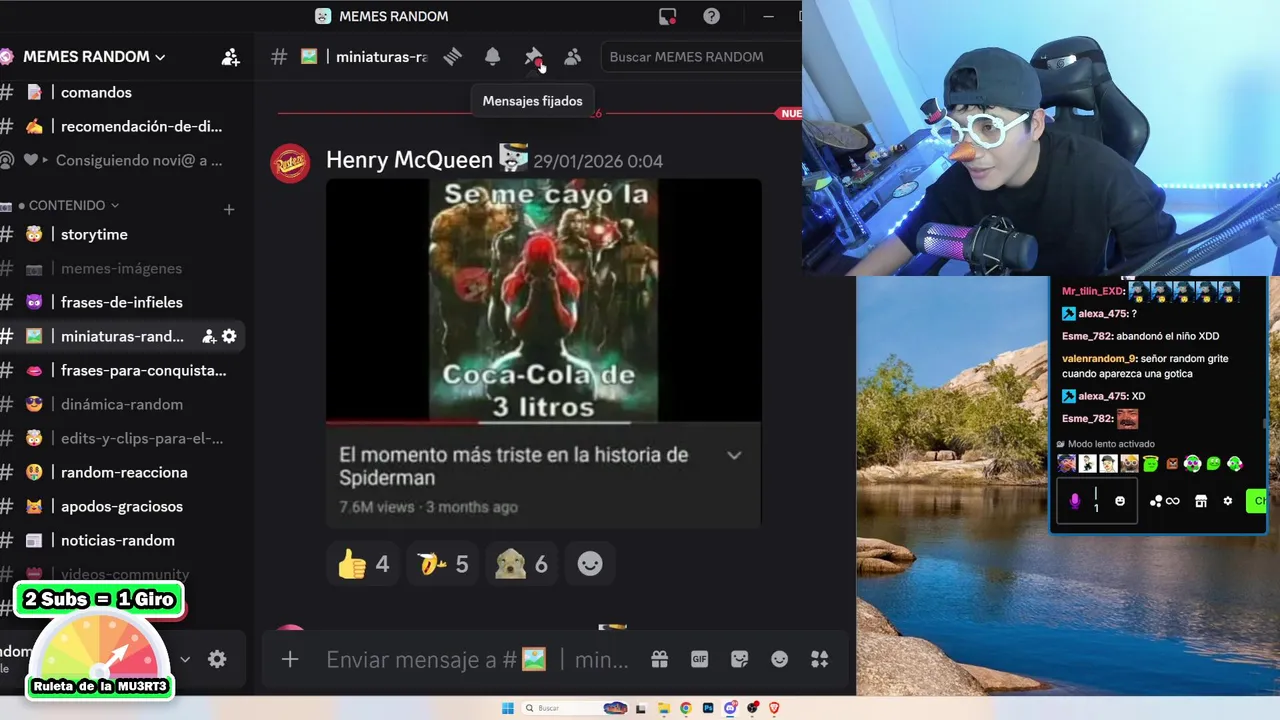Viewport: 1280px width, 720px height.
Task: Open pinned messages pin icon
Action: (x=533, y=57)
